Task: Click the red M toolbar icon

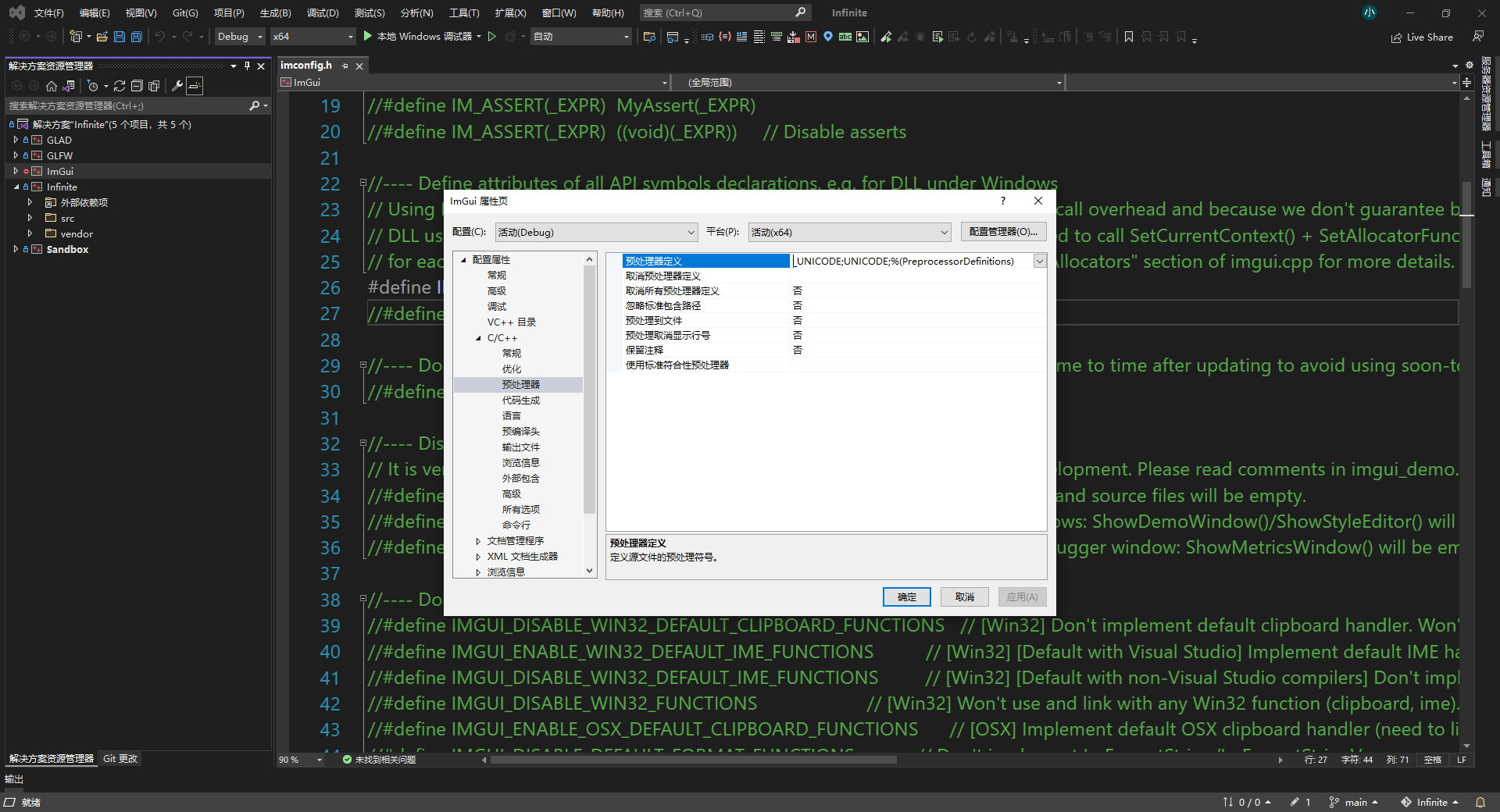Action: [x=811, y=37]
